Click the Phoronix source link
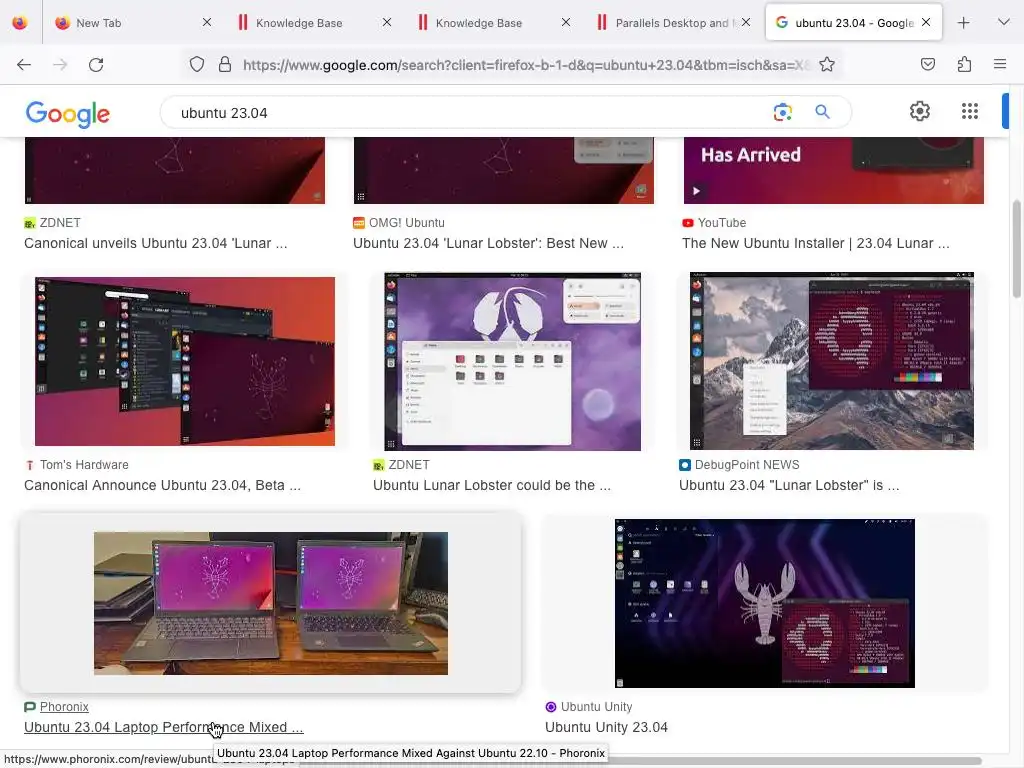Image resolution: width=1024 pixels, height=768 pixels. pos(64,707)
